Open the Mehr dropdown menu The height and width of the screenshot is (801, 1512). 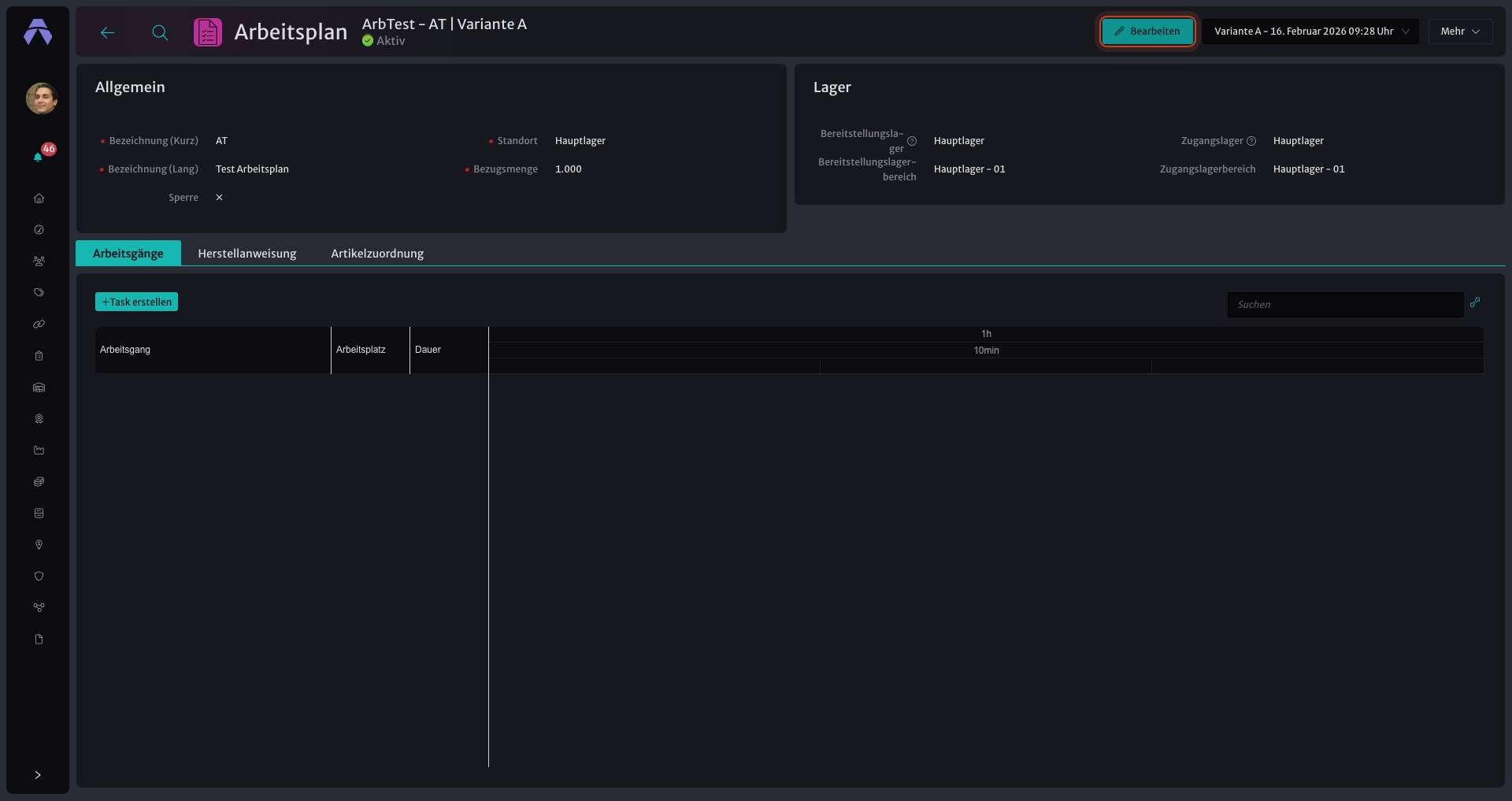click(1460, 32)
